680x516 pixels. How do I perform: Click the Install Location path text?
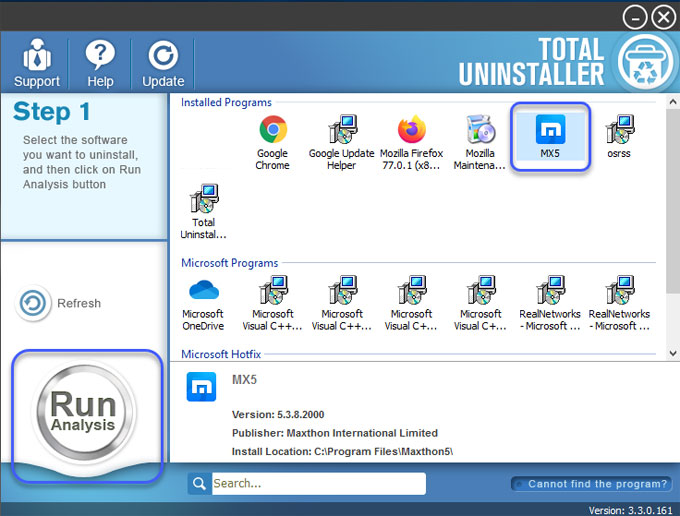[342, 451]
